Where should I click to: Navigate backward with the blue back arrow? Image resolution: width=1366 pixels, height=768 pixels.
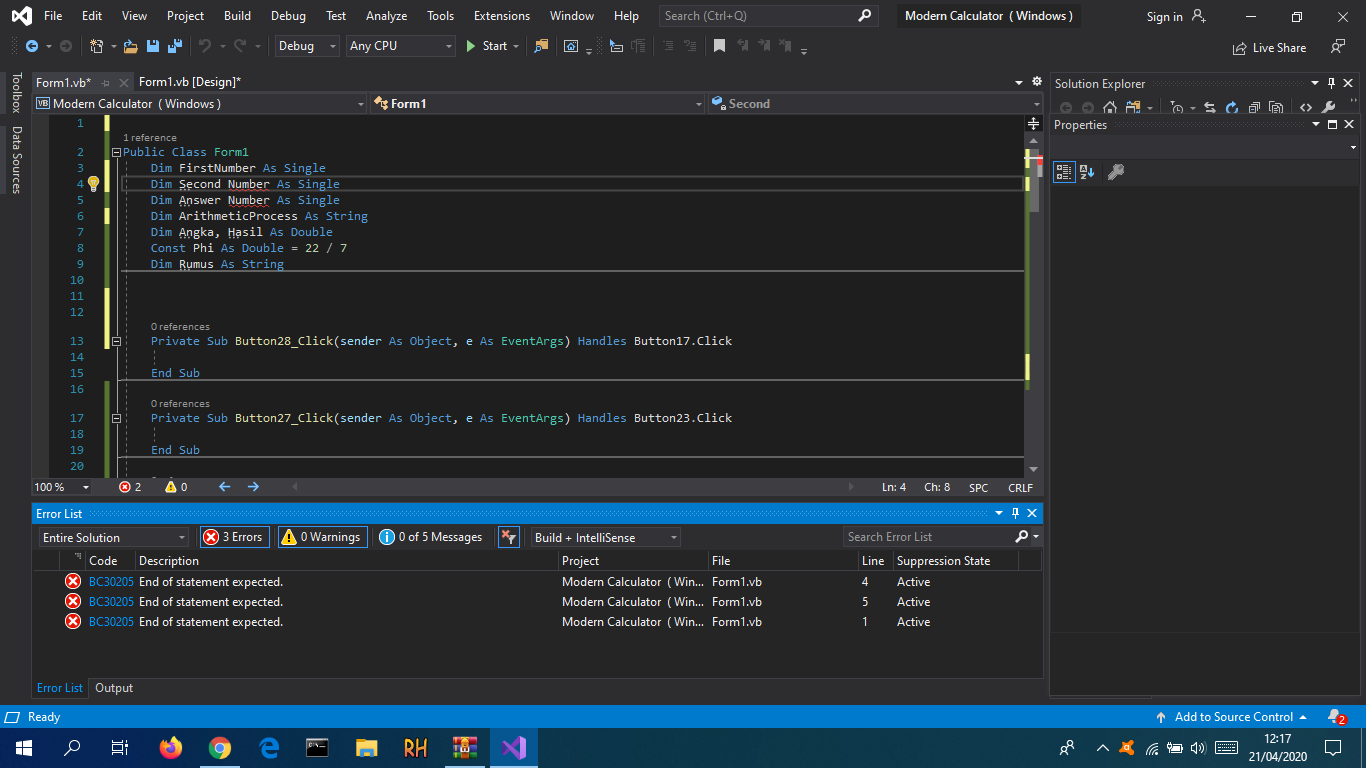click(x=32, y=46)
